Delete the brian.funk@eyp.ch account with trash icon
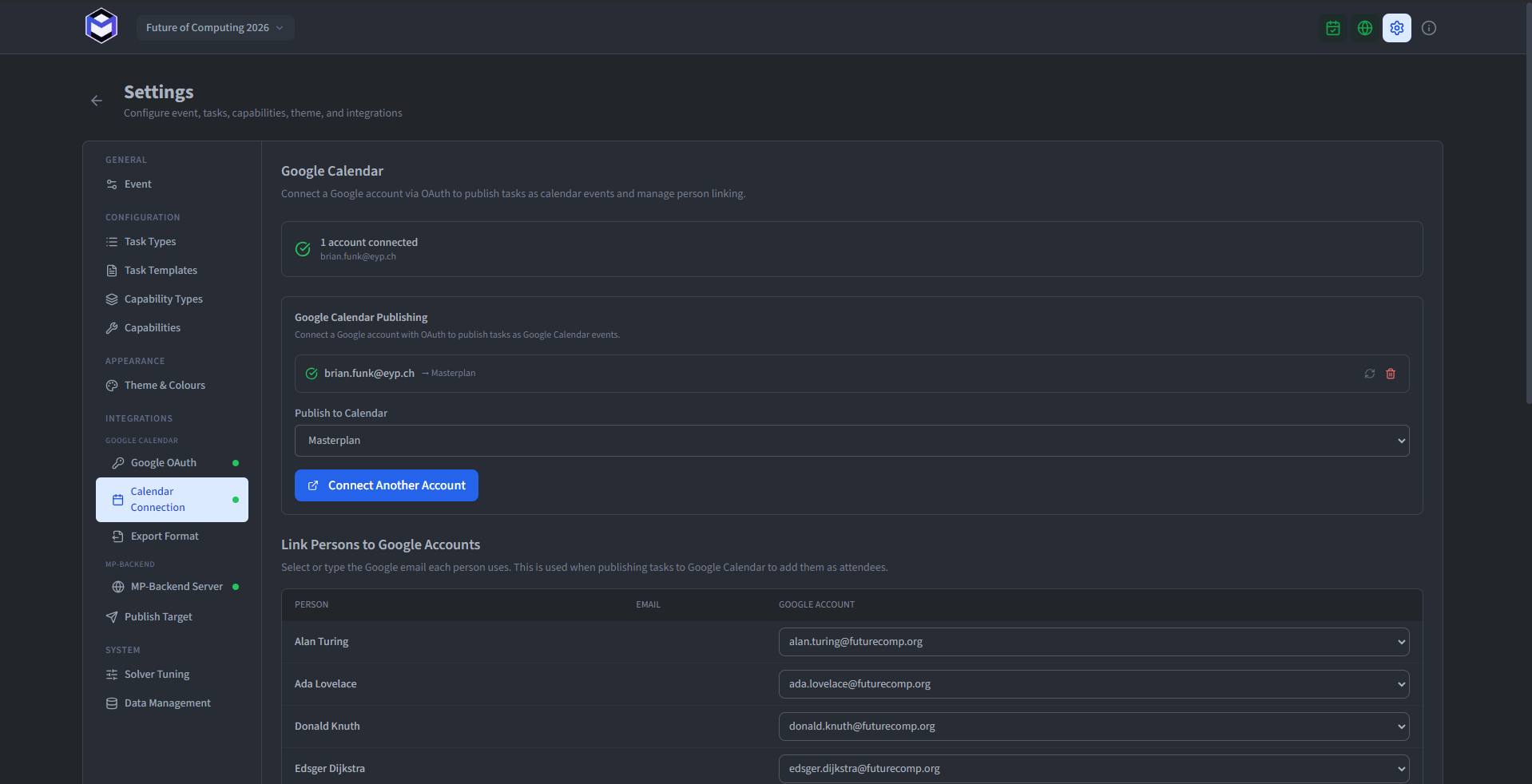The width and height of the screenshot is (1532, 784). 1391,374
